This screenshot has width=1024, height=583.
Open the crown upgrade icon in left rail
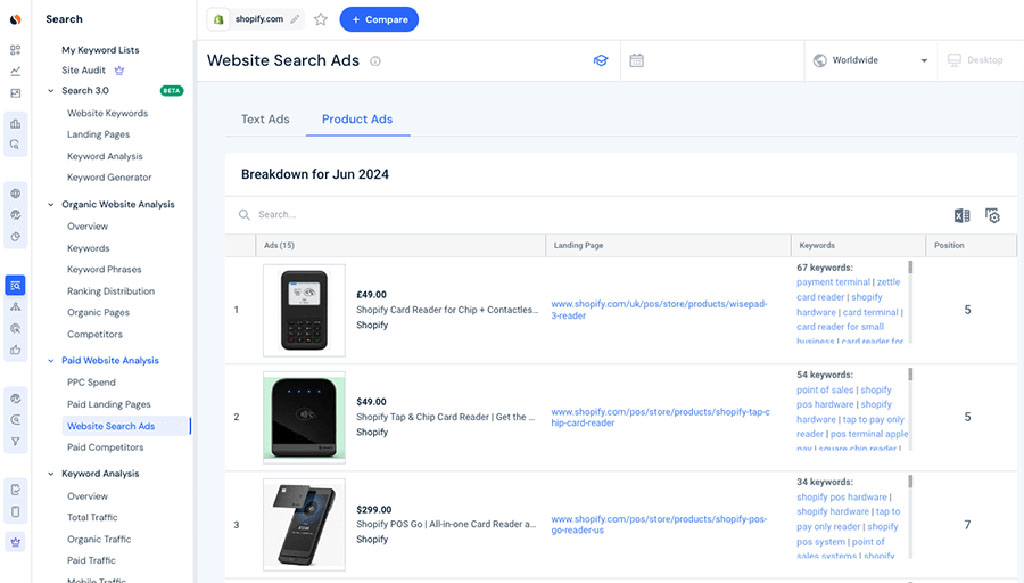(15, 542)
